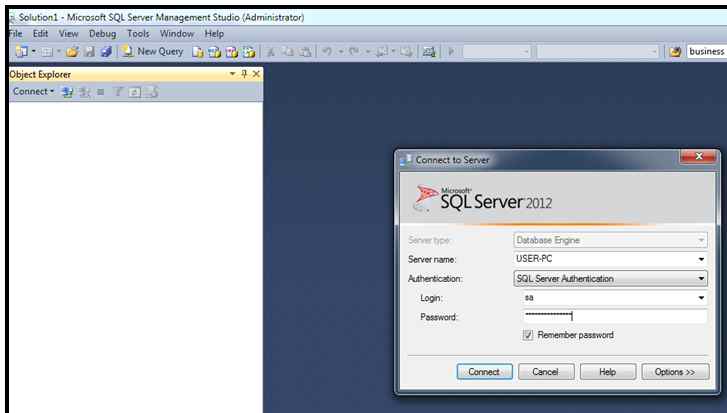Open the Server name dropdown showing USER-PC
The image size is (727, 413).
pos(701,260)
